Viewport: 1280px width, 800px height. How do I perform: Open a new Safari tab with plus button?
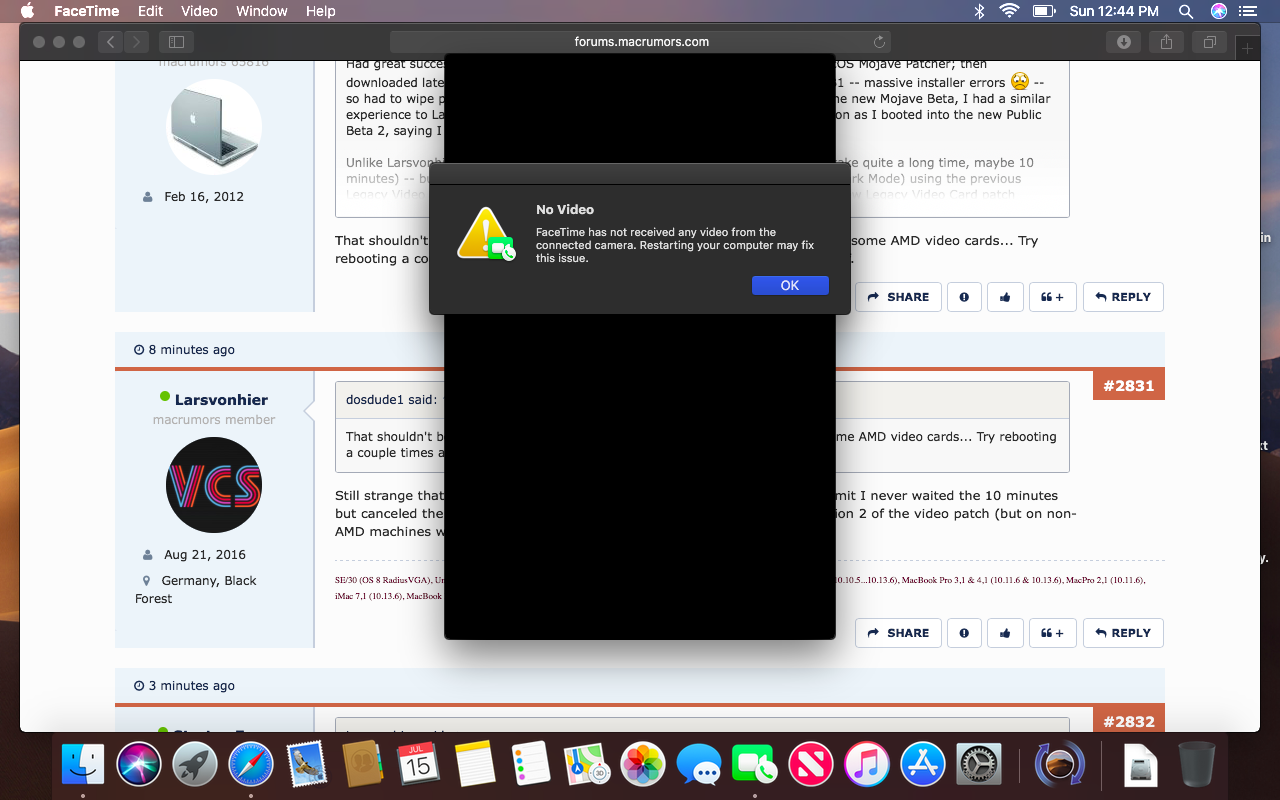pyautogui.click(x=1247, y=47)
